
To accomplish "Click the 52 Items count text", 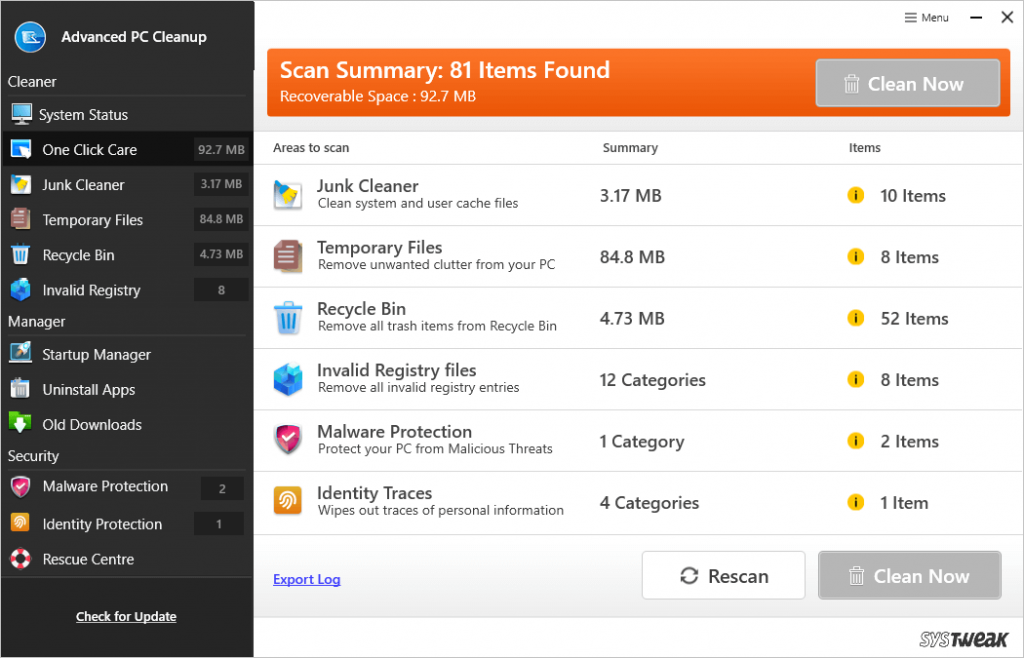I will point(914,319).
